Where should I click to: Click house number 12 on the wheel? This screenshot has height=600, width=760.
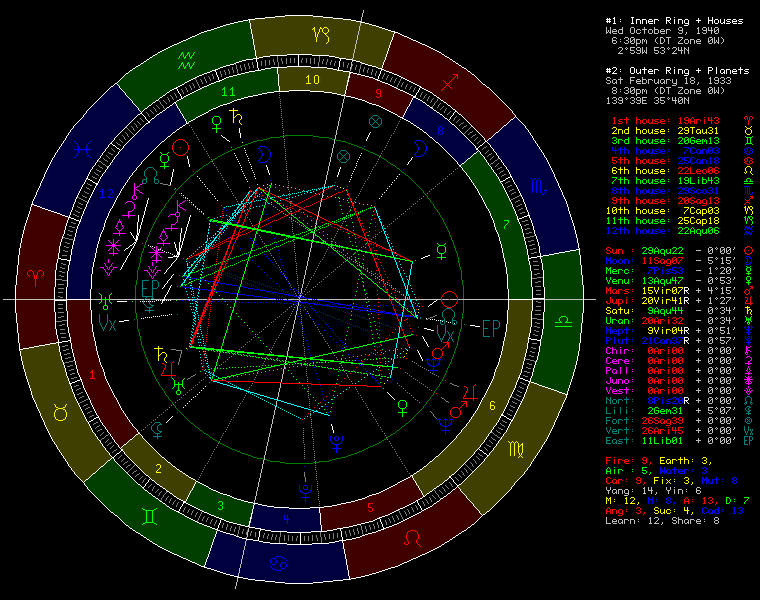click(107, 194)
